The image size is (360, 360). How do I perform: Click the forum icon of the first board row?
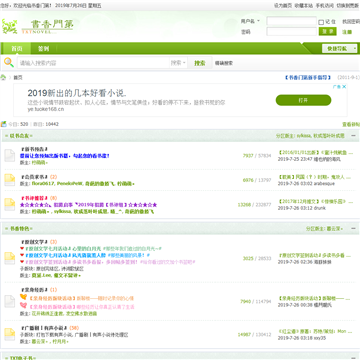pos(9,155)
